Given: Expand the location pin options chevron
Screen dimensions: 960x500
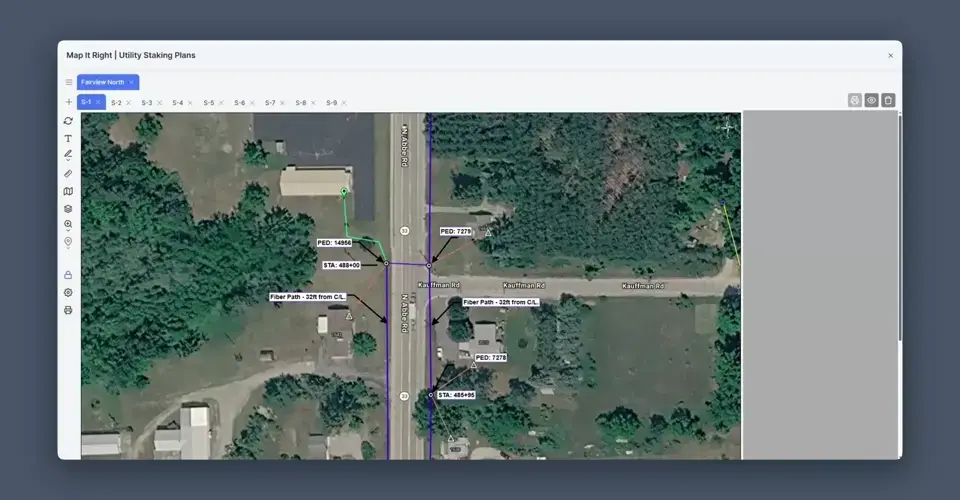Looking at the screenshot, I should coord(68,248).
